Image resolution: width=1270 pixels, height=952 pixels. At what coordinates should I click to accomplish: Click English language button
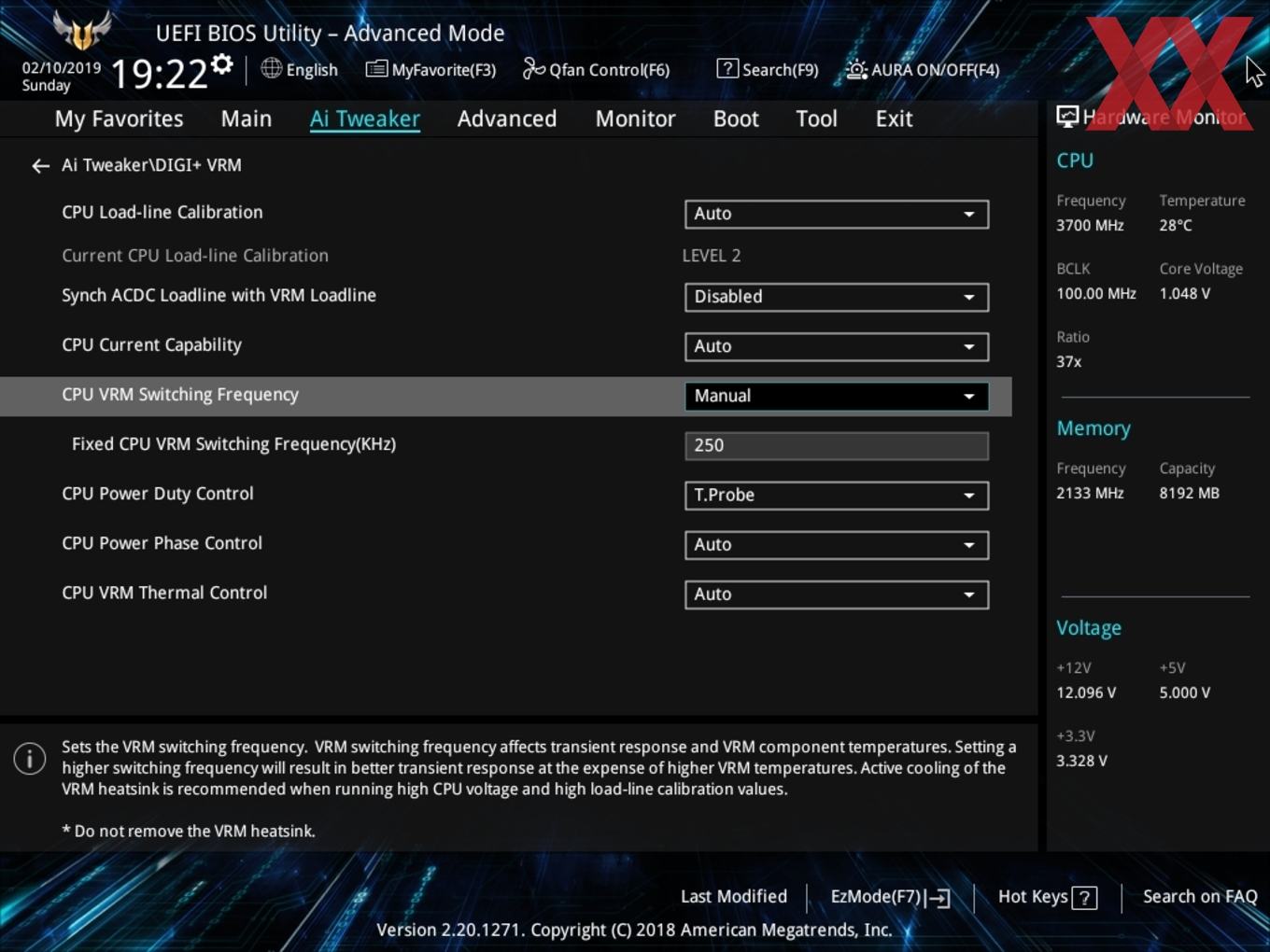pyautogui.click(x=312, y=70)
